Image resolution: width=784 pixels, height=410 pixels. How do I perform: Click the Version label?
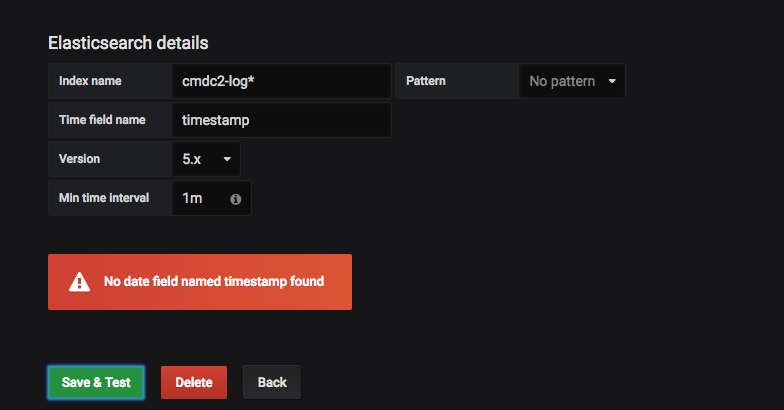pyautogui.click(x=80, y=159)
